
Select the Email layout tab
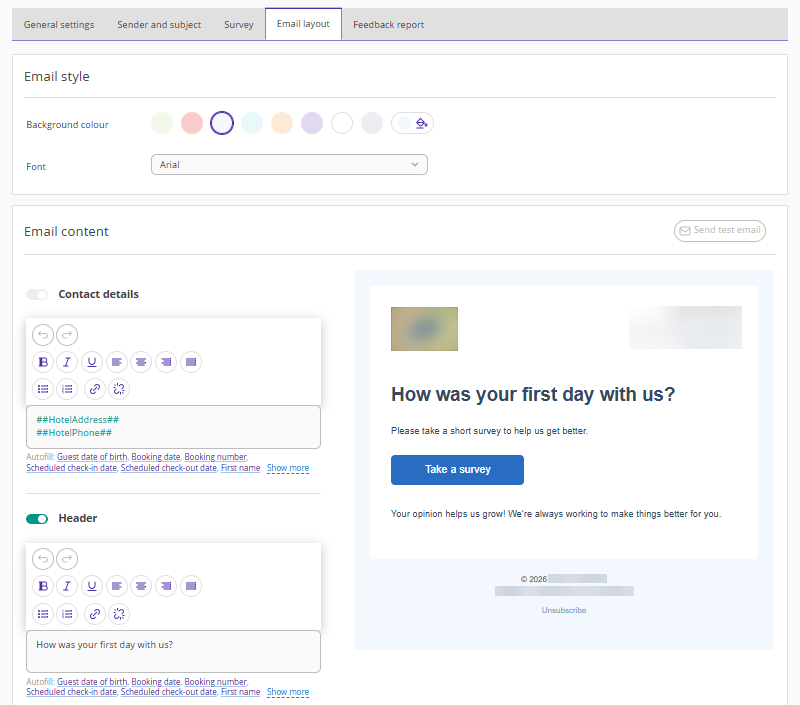click(303, 24)
